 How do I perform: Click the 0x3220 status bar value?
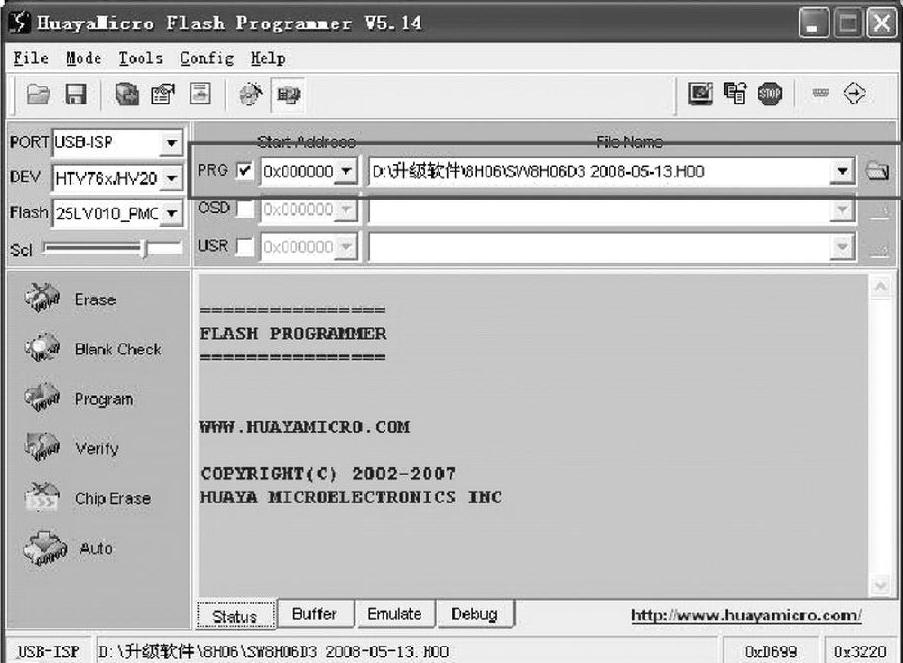[x=859, y=651]
